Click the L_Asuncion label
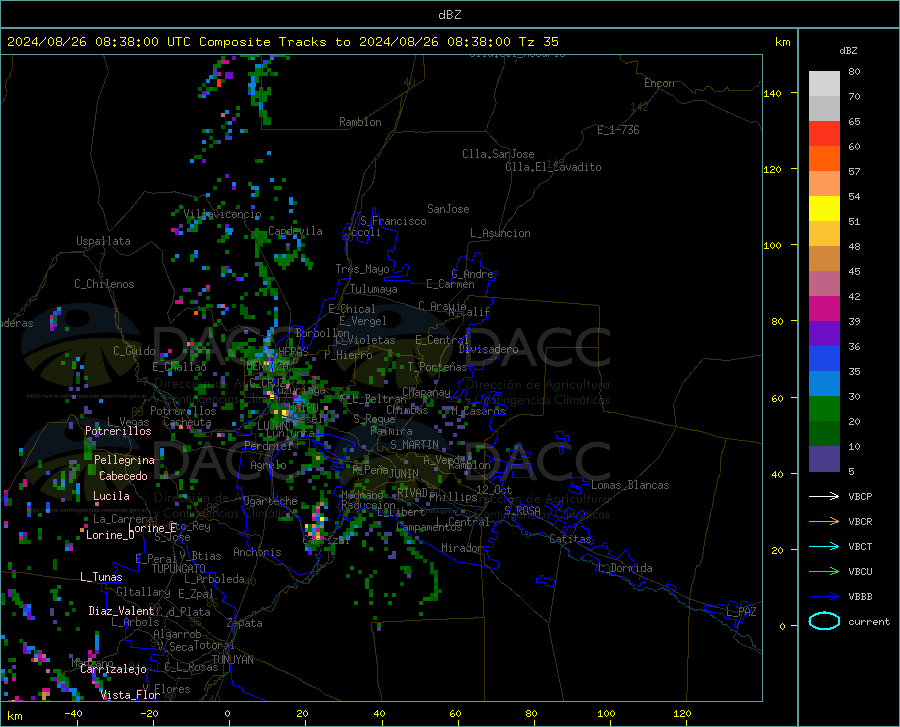 [x=500, y=233]
